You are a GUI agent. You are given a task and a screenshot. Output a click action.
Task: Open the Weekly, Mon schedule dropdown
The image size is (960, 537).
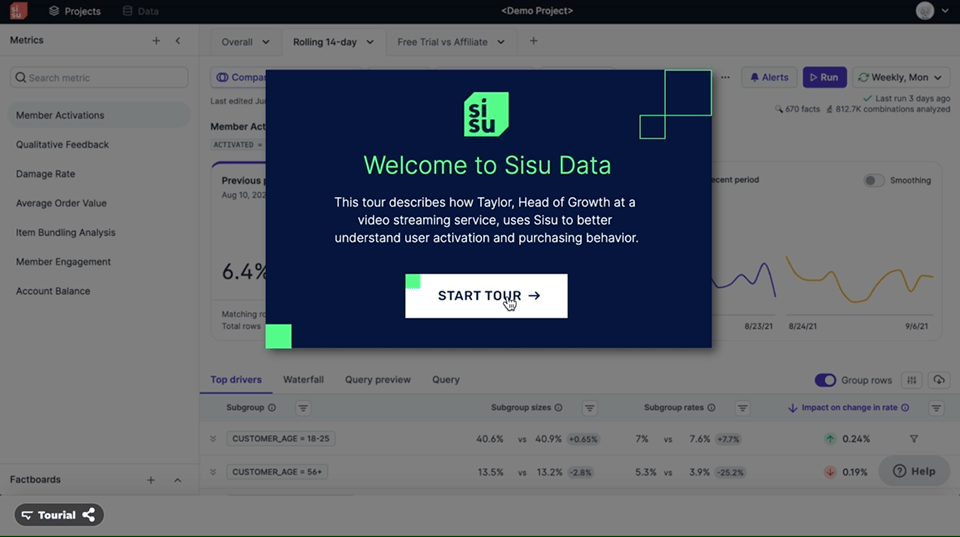coord(901,77)
